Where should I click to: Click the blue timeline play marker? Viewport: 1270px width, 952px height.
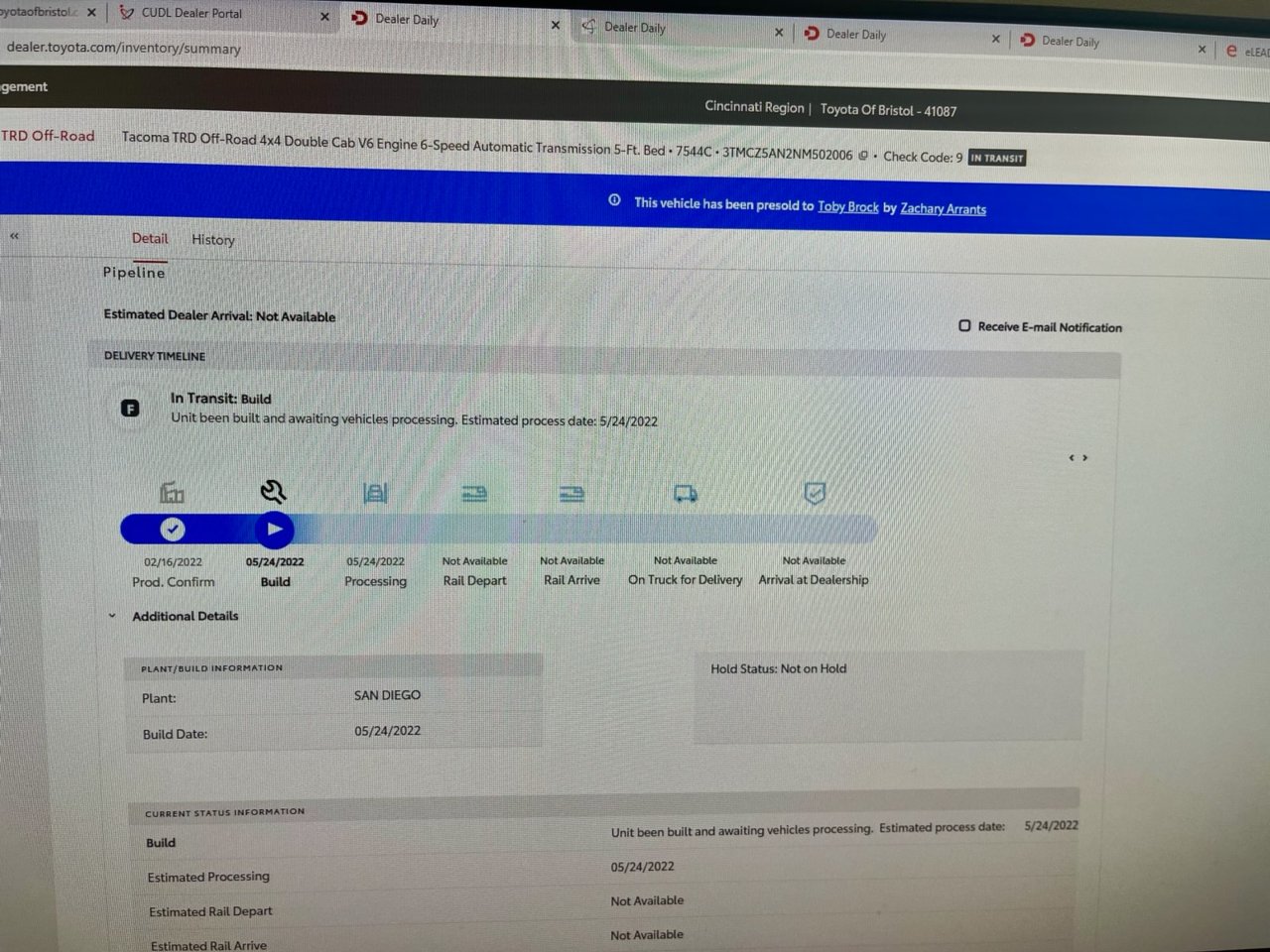coord(275,530)
